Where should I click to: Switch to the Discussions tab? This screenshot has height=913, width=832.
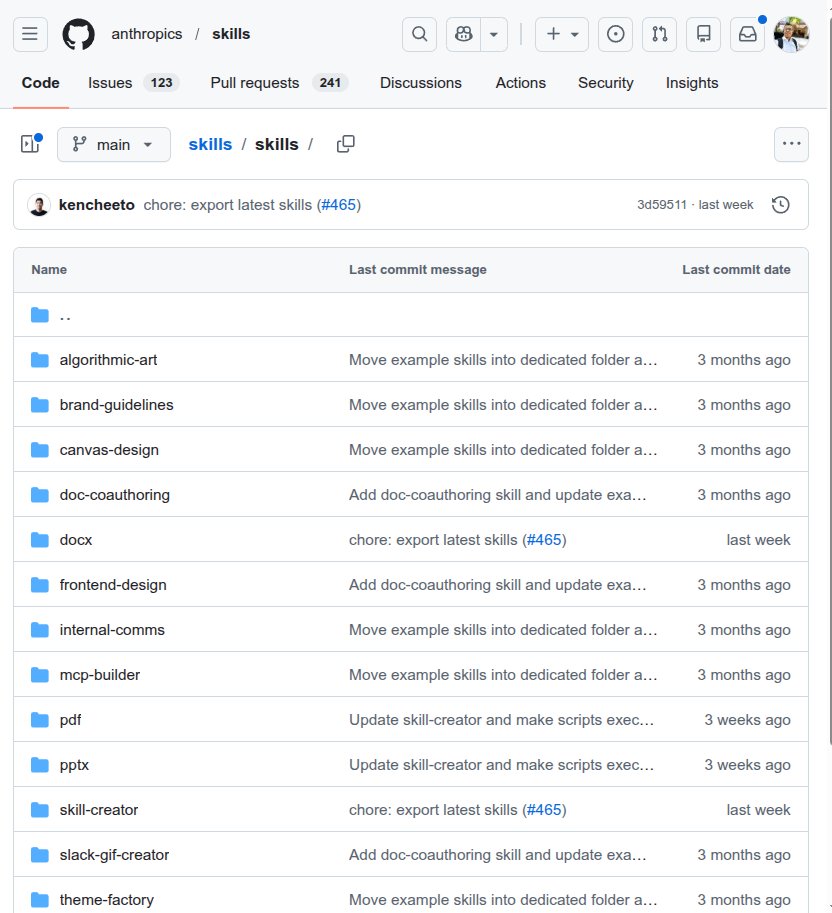[420, 83]
